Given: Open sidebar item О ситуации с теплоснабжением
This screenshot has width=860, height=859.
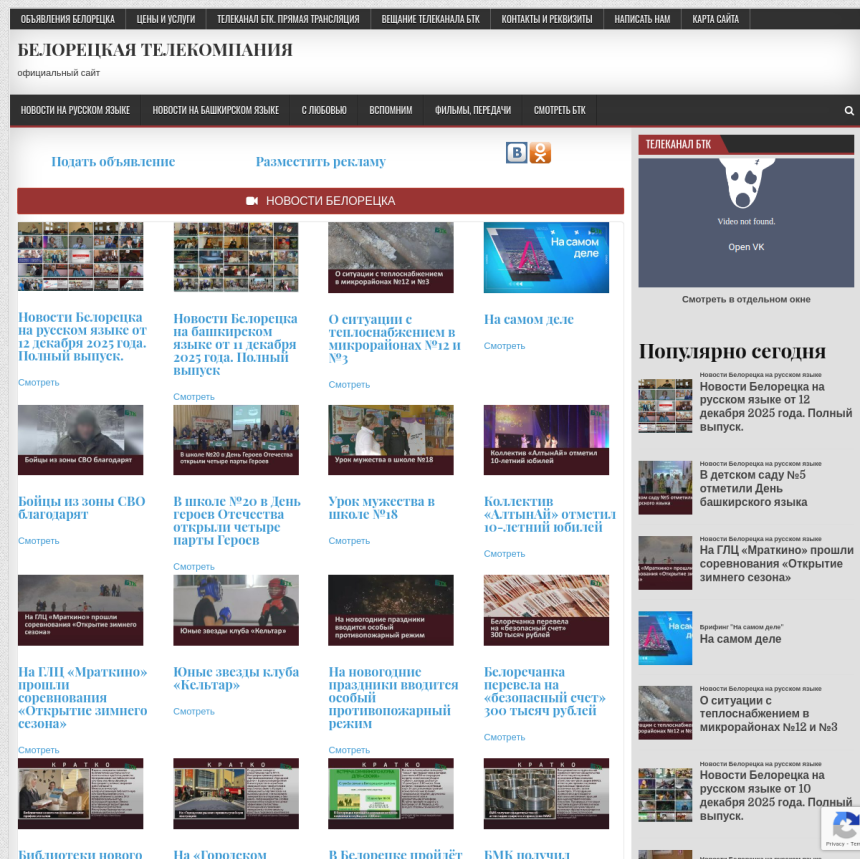Looking at the screenshot, I should point(768,714).
